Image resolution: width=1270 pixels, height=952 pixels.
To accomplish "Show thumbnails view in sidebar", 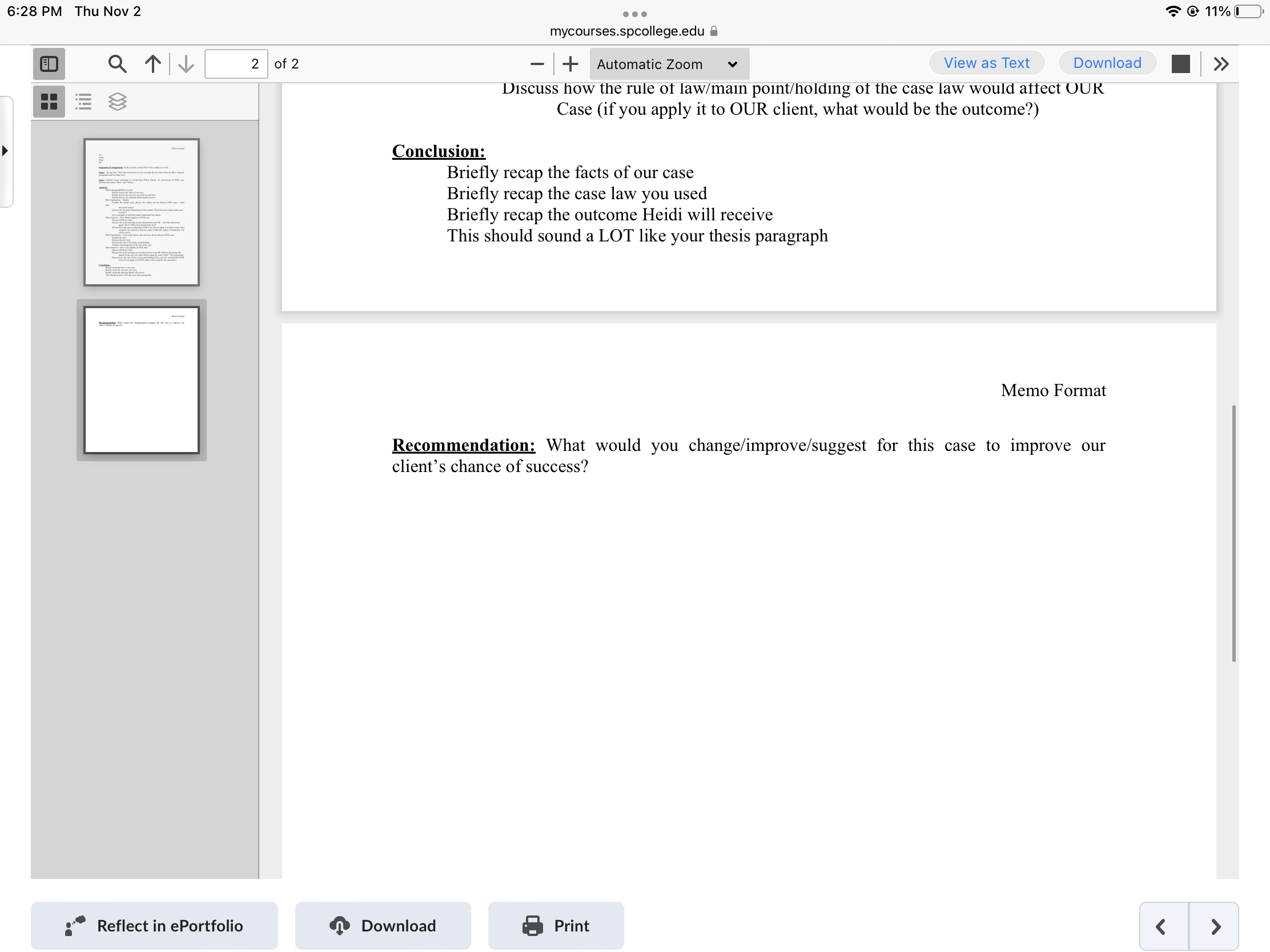I will point(49,102).
